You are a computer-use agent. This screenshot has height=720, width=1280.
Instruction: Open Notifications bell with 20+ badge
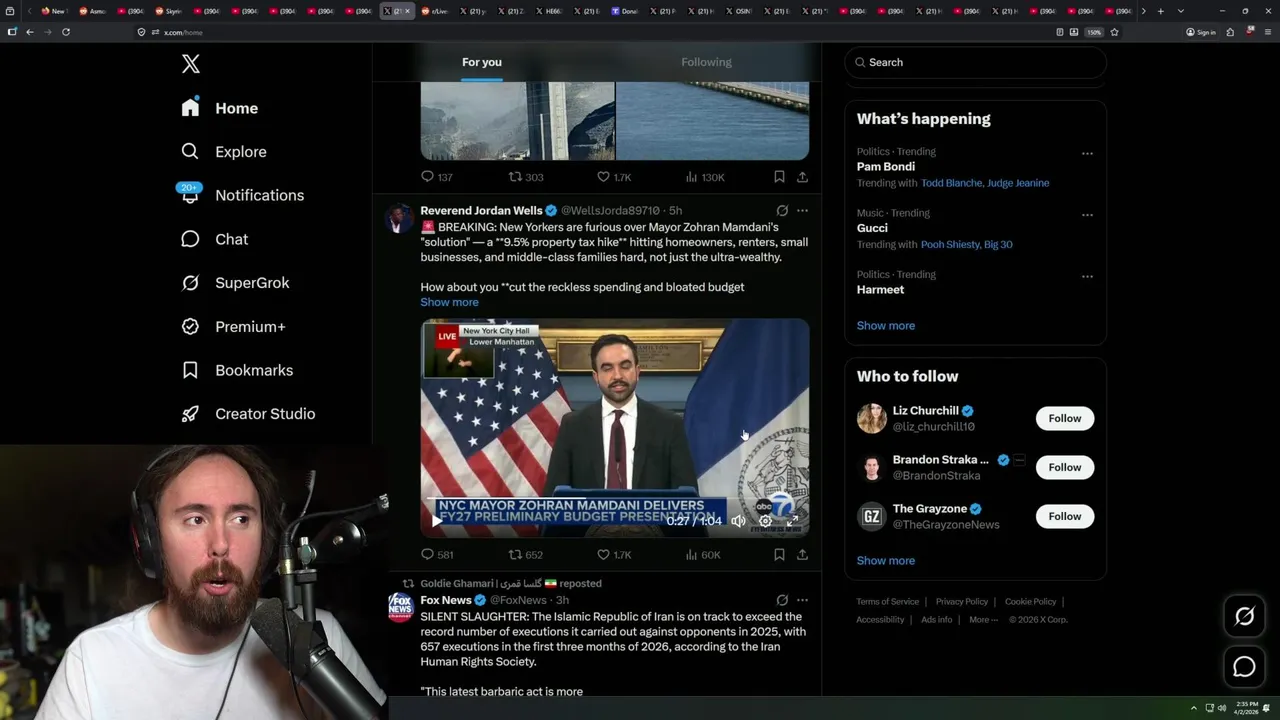coord(190,194)
